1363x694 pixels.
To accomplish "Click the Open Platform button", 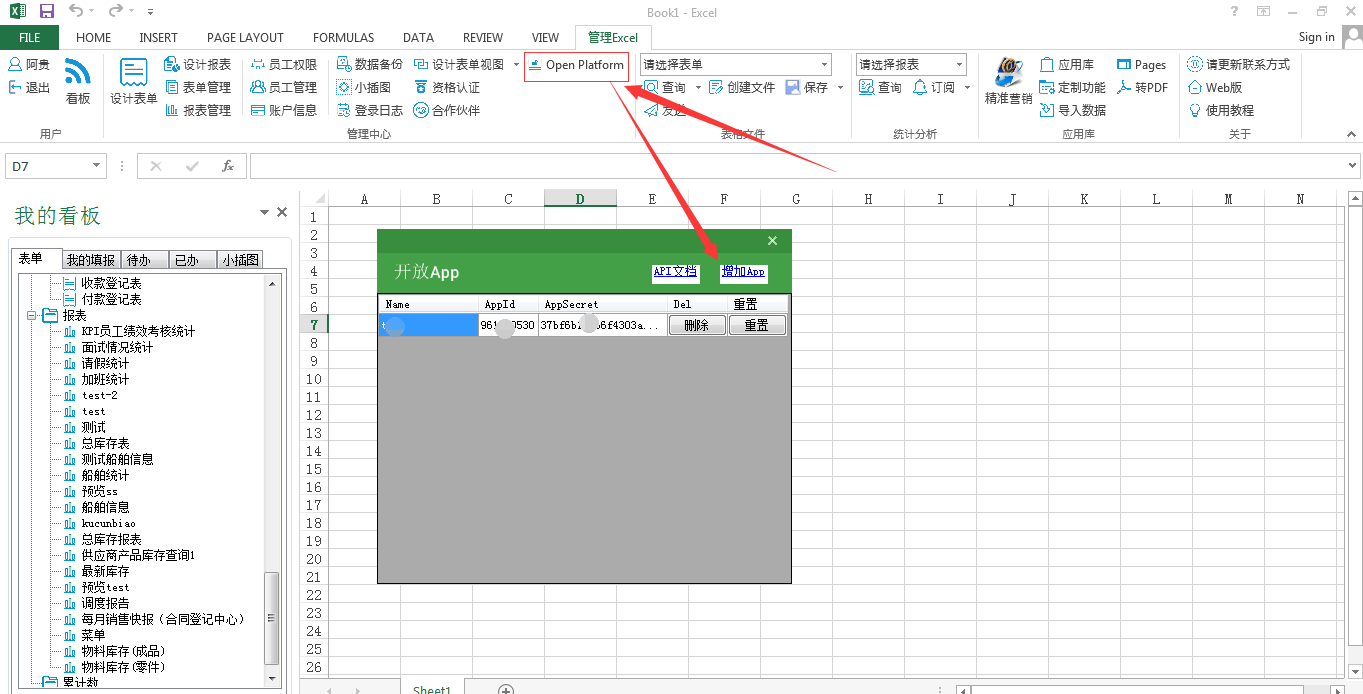I will pyautogui.click(x=577, y=65).
